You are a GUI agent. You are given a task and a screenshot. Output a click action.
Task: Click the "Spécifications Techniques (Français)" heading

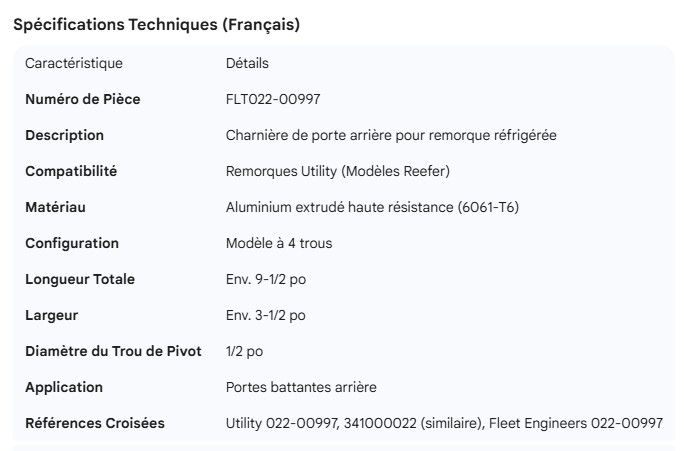156,25
